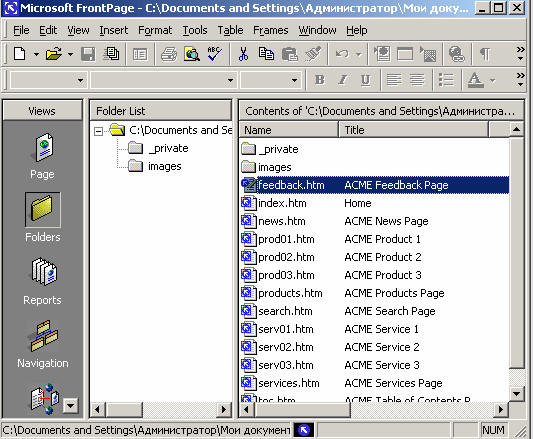Open the Font Color dropdown arrow
The width and height of the screenshot is (533, 439).
pos(493,81)
